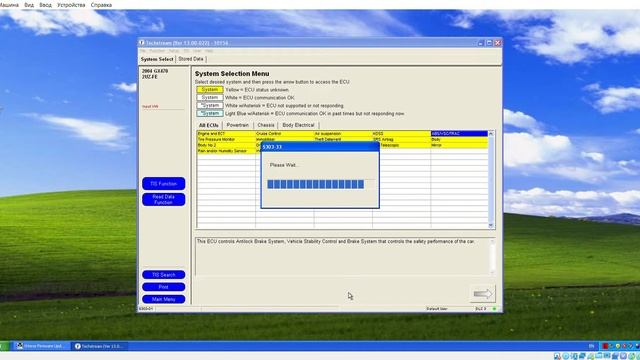Select the Air suspension cell
This screenshot has height=360, width=640.
pos(343,133)
